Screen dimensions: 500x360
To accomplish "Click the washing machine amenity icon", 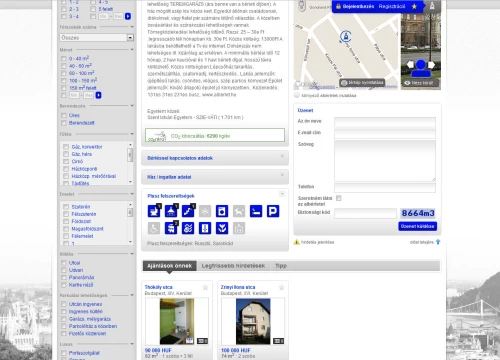I will pos(222,211).
